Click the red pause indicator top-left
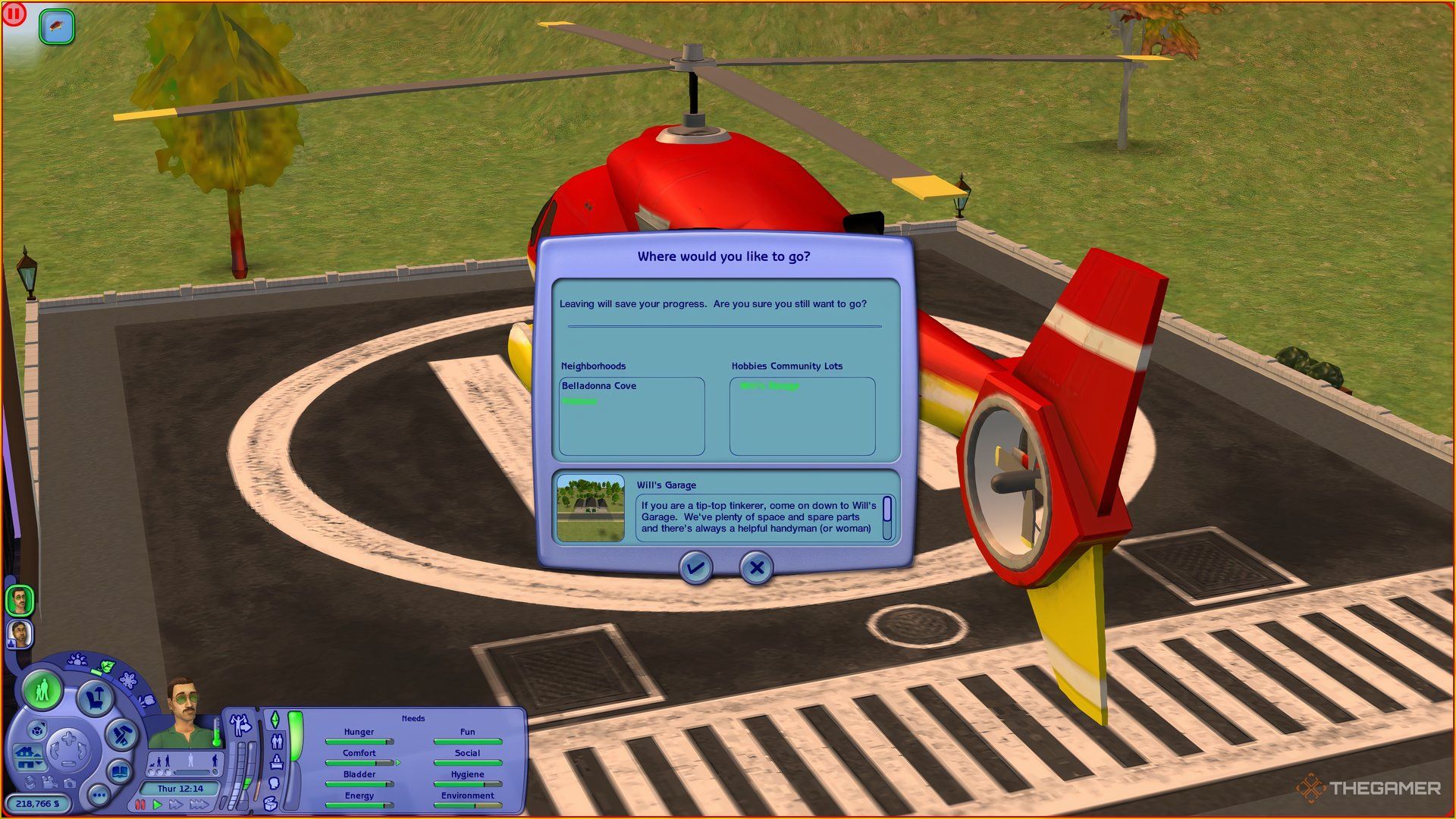 click(x=14, y=14)
